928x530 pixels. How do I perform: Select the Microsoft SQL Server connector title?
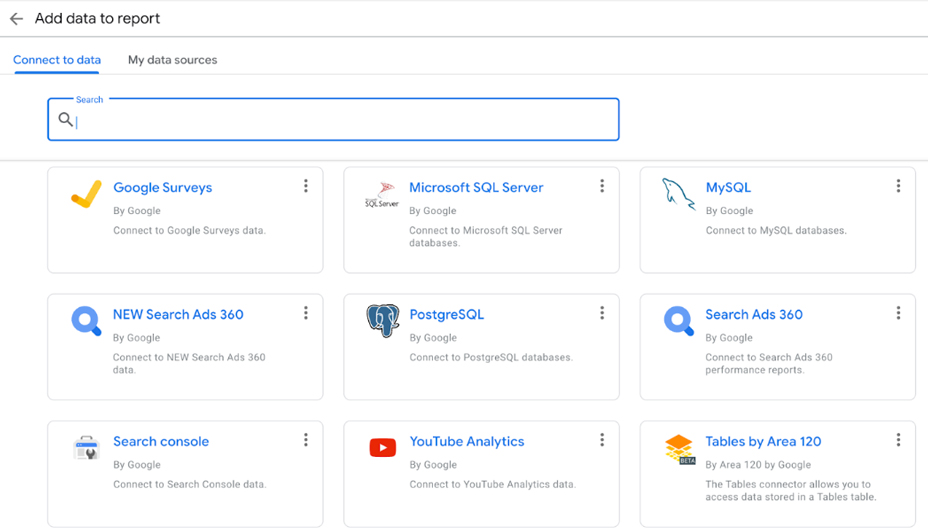pos(476,188)
